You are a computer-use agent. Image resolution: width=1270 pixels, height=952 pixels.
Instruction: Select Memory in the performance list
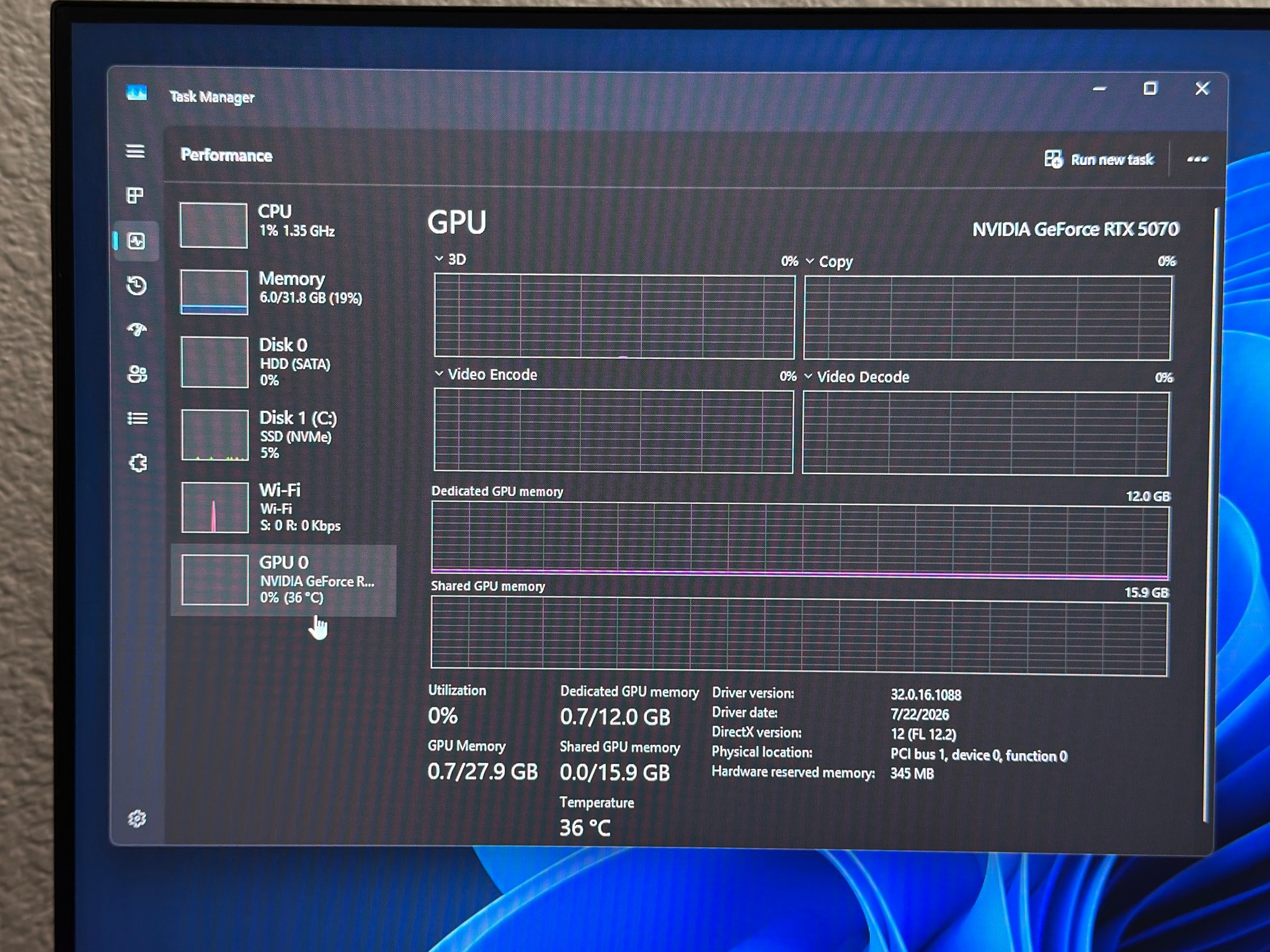(284, 291)
